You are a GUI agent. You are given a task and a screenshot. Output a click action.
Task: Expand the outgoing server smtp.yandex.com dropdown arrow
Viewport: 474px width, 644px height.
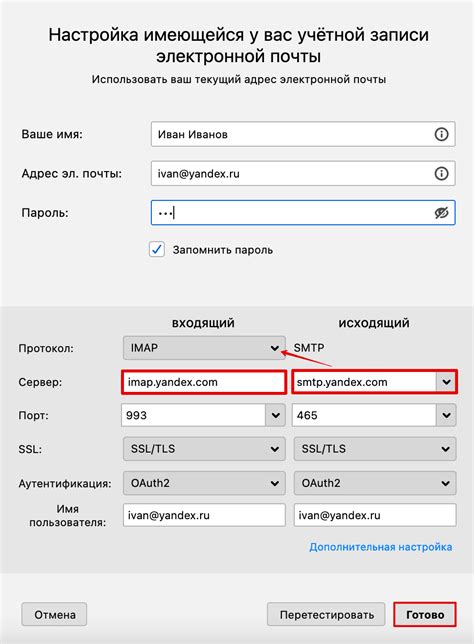pos(446,382)
